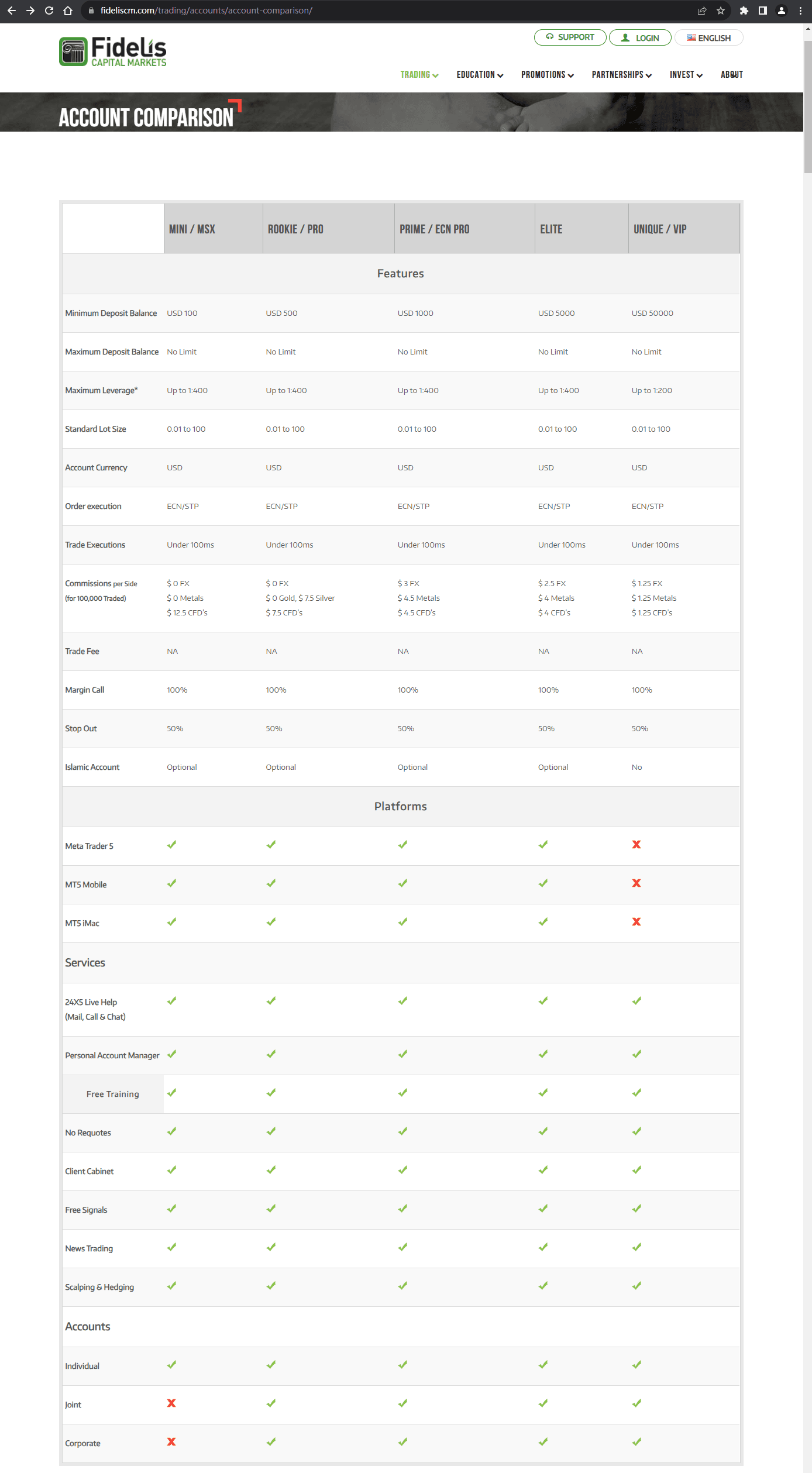Click the Prime checkmark in Client Cabinet row

(x=402, y=1170)
